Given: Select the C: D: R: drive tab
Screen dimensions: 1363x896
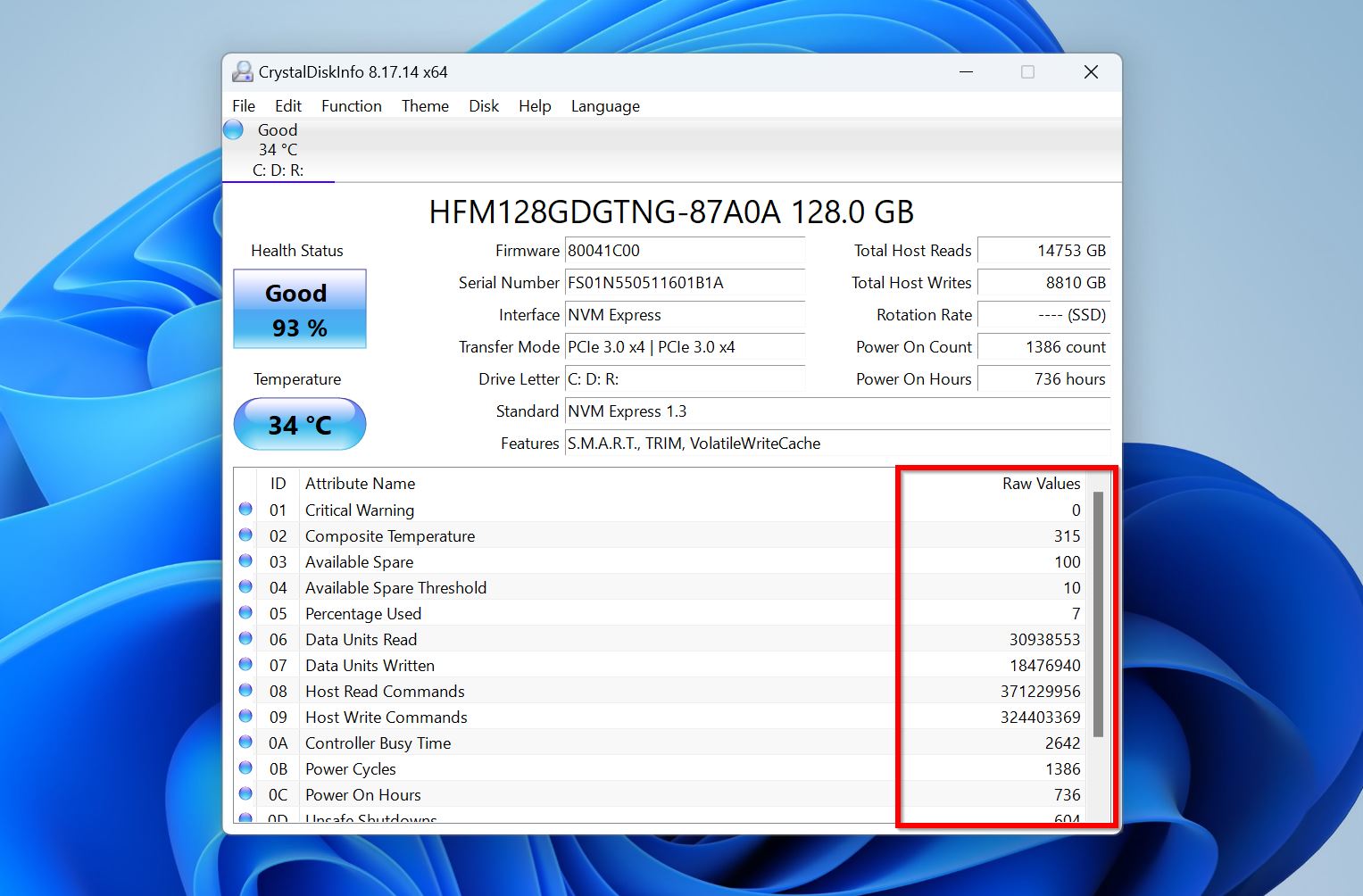Looking at the screenshot, I should pyautogui.click(x=278, y=170).
